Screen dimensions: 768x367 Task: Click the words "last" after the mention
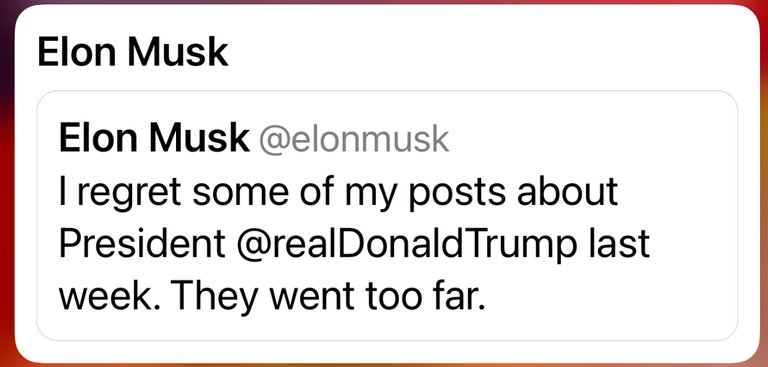(x=618, y=243)
